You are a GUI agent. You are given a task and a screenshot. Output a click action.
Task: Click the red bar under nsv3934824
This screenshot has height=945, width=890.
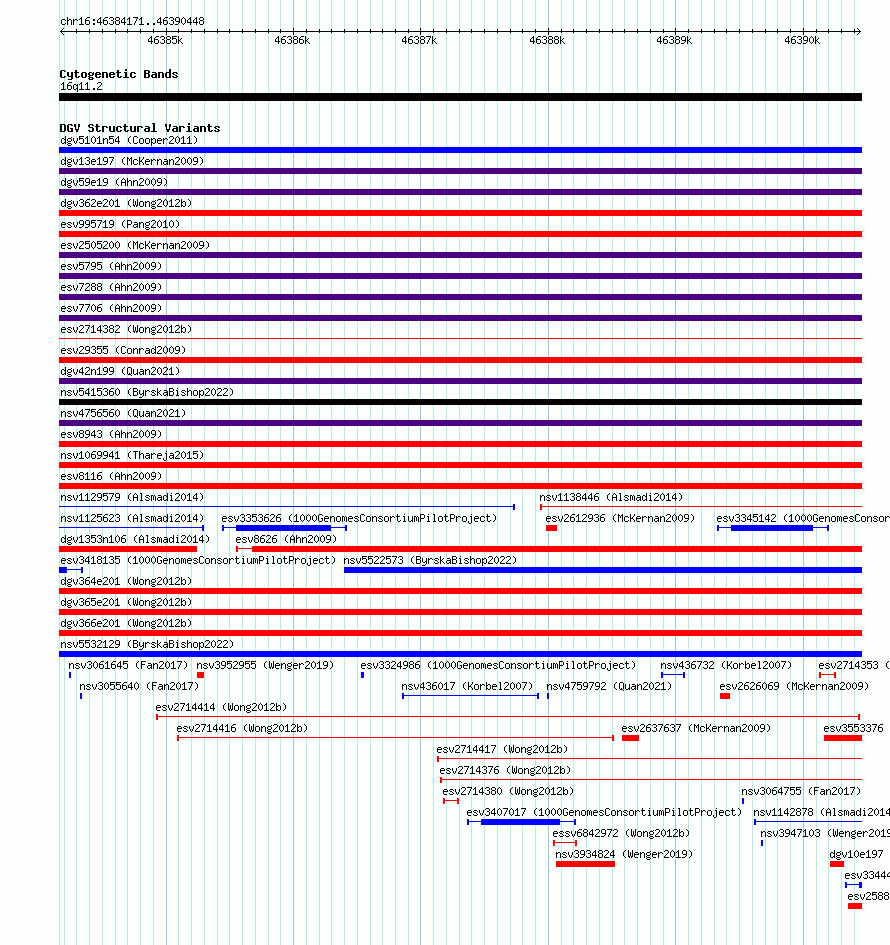pyautogui.click(x=585, y=864)
